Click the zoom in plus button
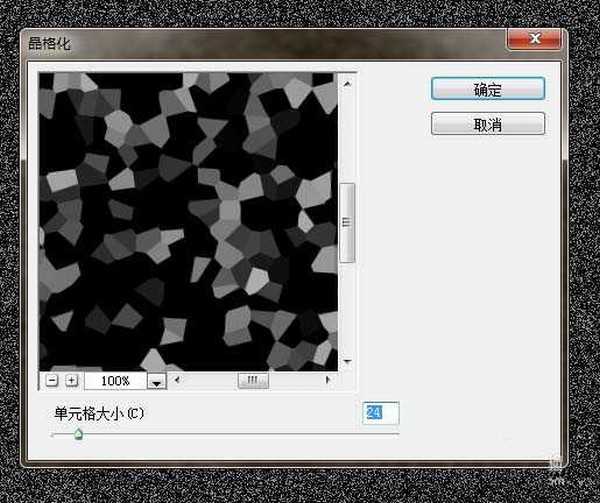The image size is (600, 503). [x=71, y=380]
